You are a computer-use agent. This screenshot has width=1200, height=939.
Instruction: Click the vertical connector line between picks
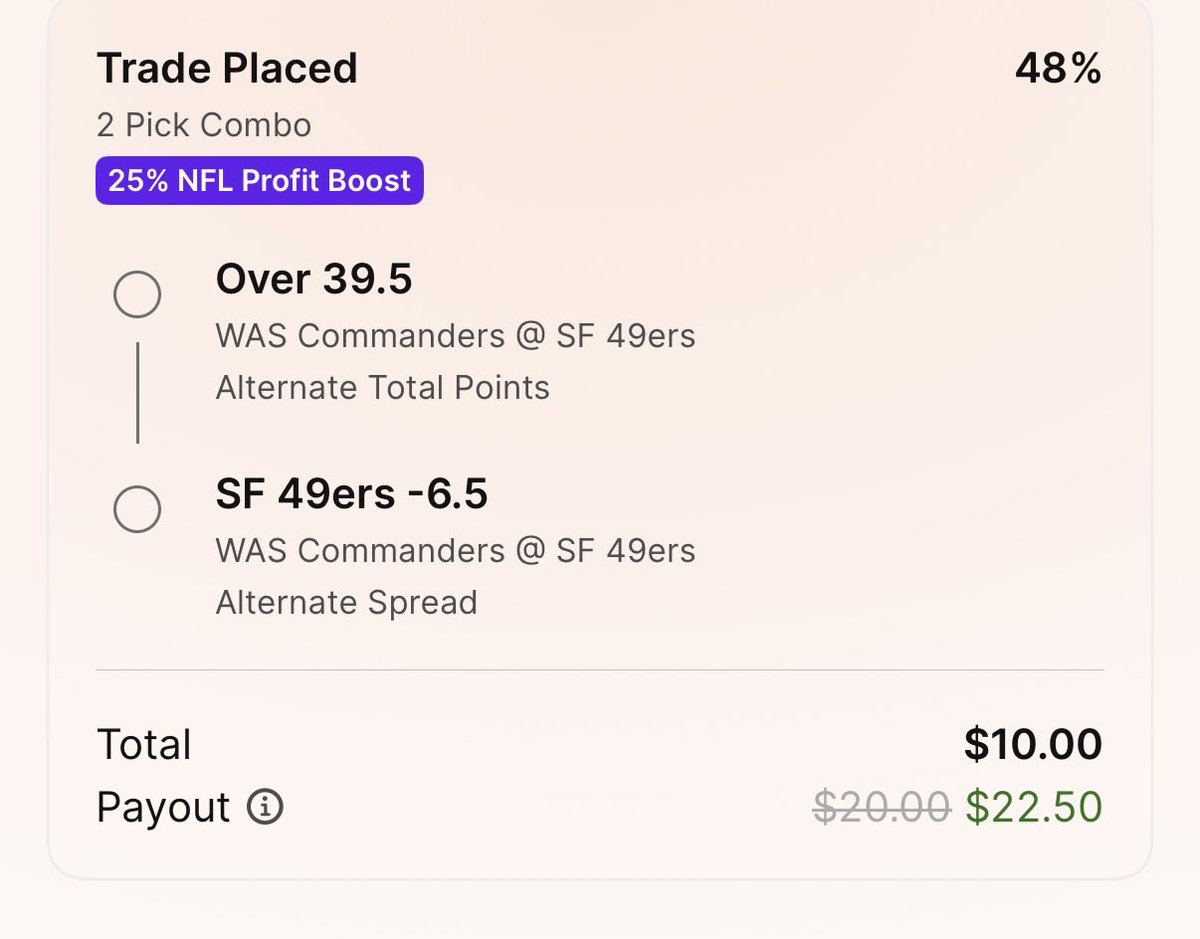tap(137, 392)
